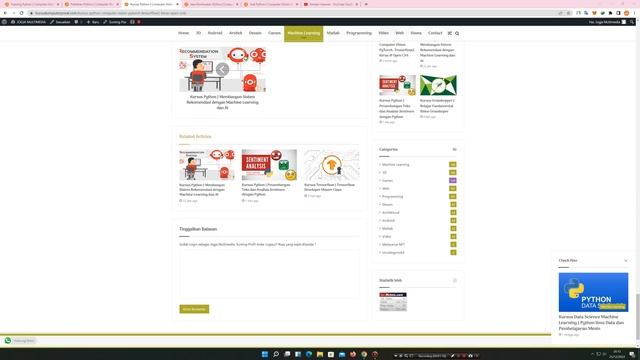The image size is (640, 360).
Task: Open the Contact navigation item
Action: pyautogui.click(x=435, y=33)
